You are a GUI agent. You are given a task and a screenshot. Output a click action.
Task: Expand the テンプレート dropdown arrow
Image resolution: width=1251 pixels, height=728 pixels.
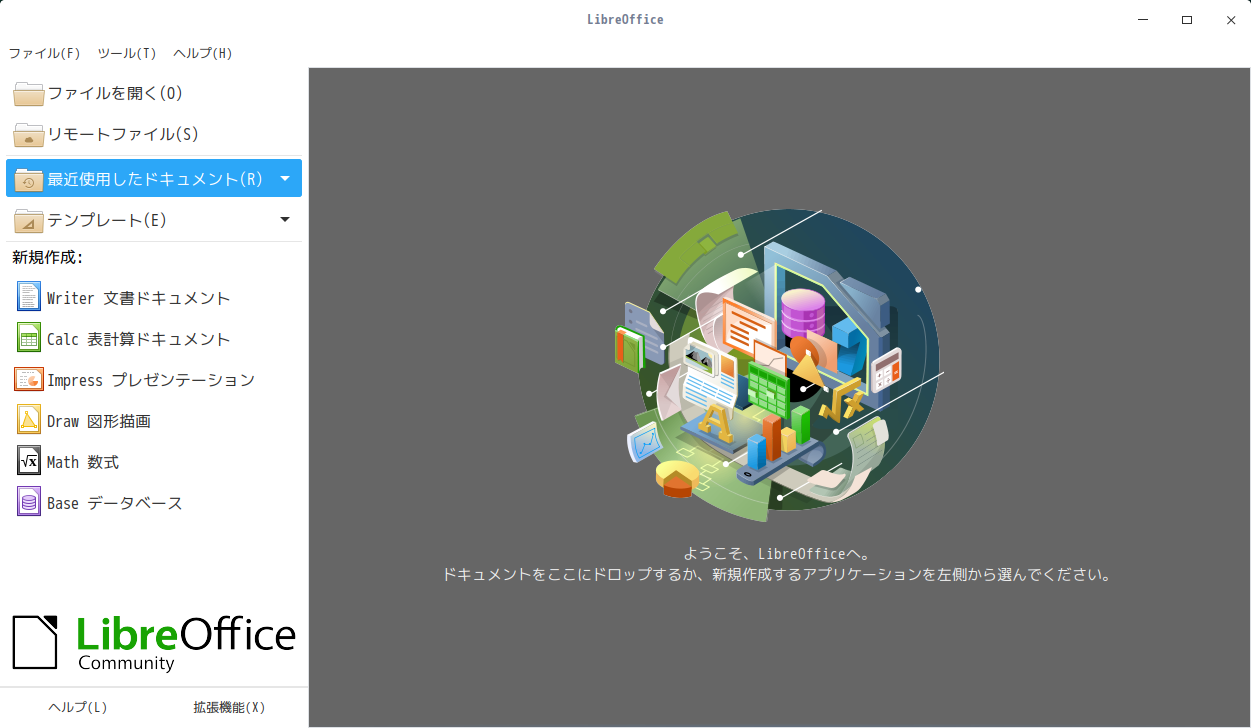285,220
